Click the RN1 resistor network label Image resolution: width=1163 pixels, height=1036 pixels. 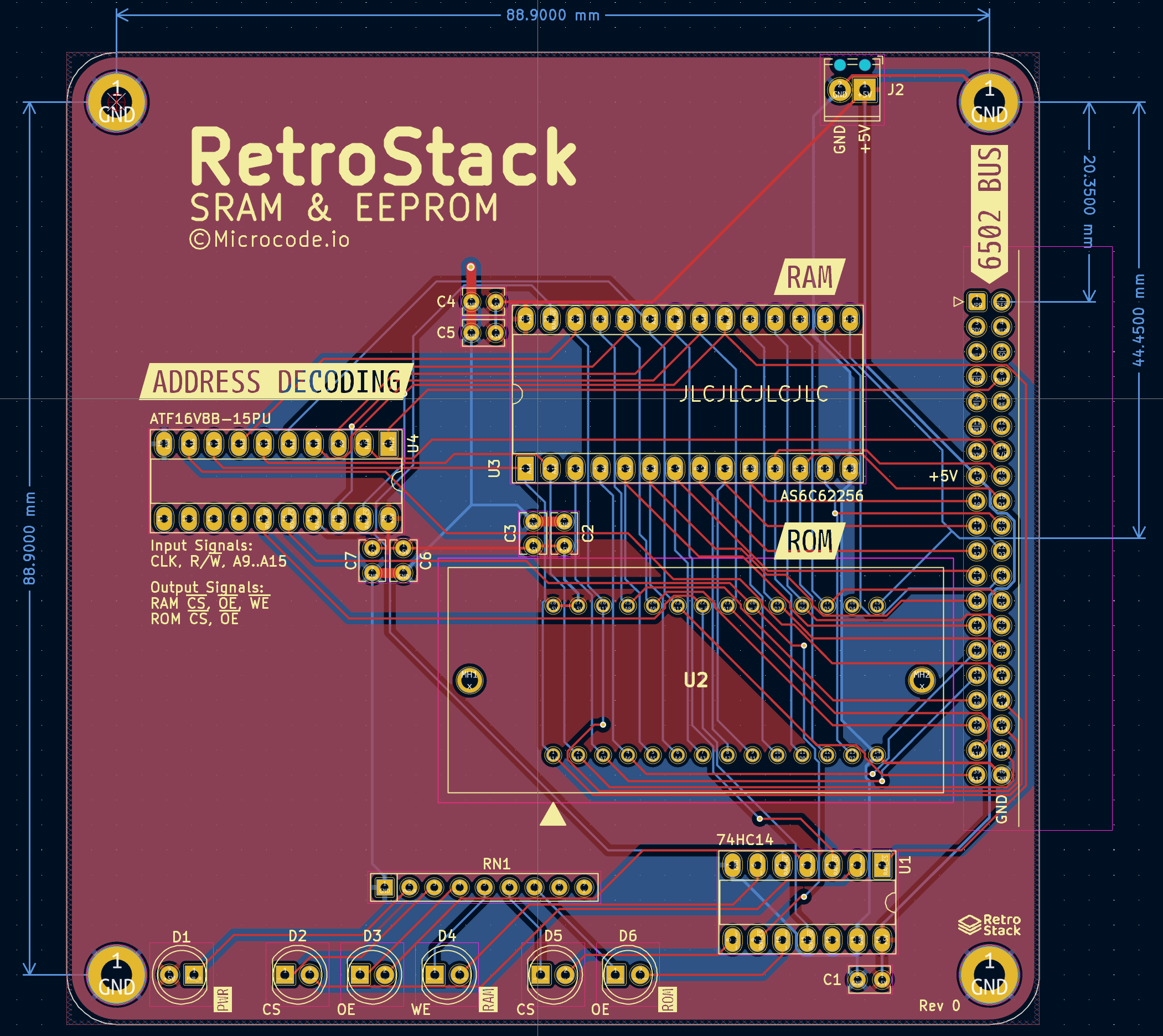pos(497,864)
